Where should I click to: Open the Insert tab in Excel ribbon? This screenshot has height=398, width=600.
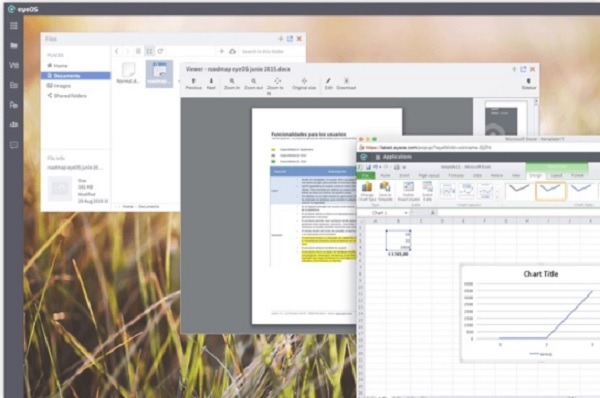click(404, 175)
